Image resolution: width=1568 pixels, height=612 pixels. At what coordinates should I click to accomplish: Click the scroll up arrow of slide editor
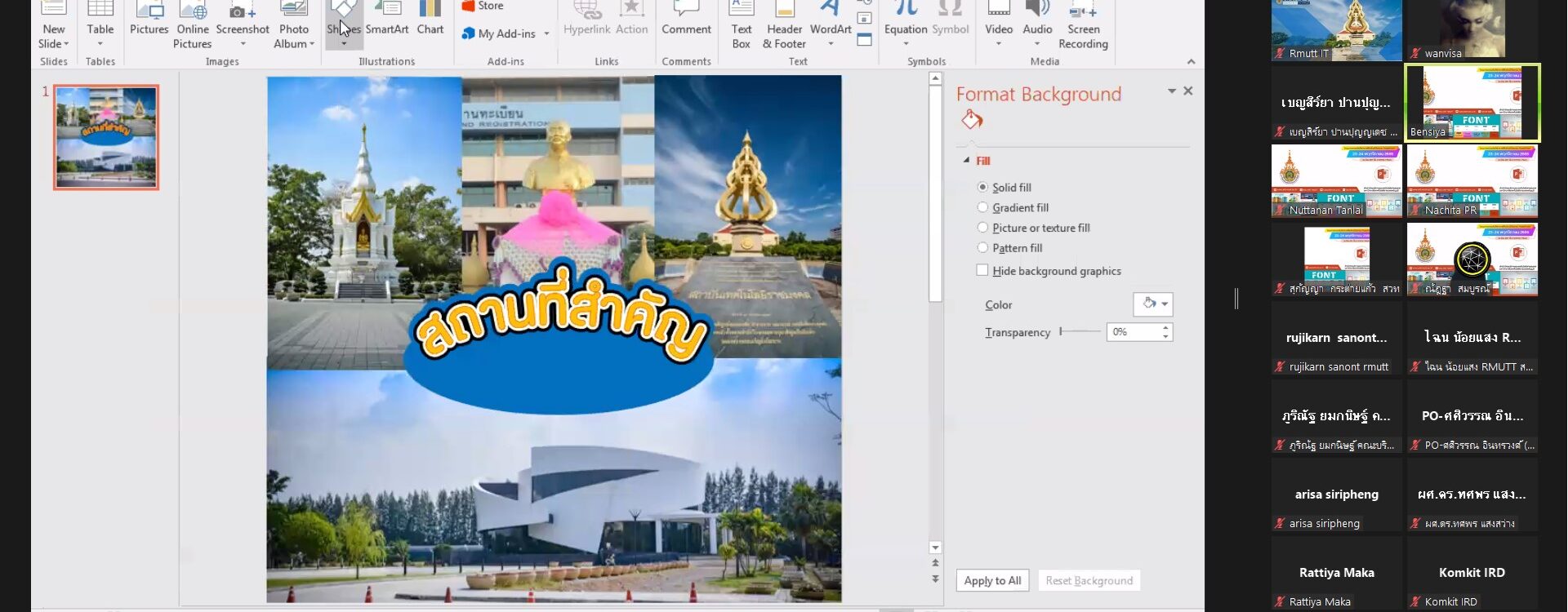click(x=935, y=79)
